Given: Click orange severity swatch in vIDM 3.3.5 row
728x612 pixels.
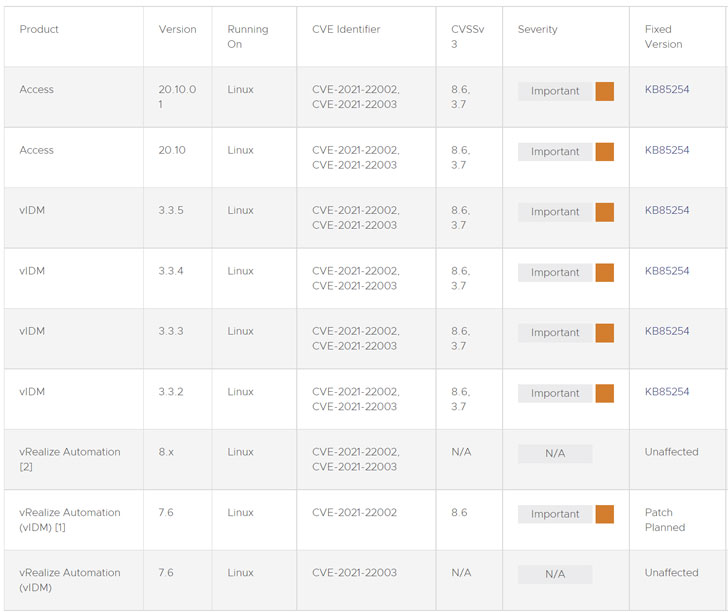Looking at the screenshot, I should (604, 212).
